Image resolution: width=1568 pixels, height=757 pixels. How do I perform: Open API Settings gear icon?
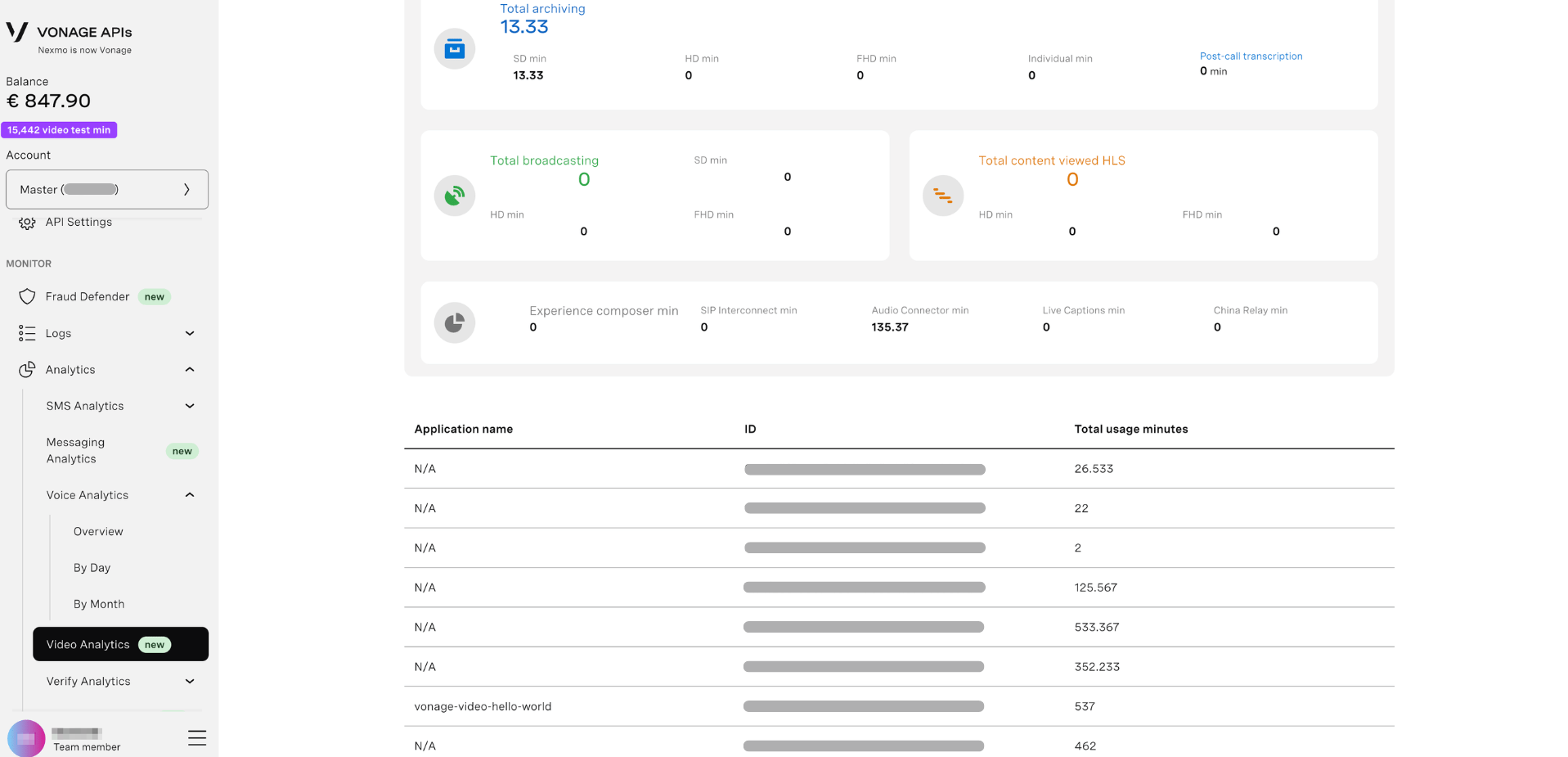[27, 223]
